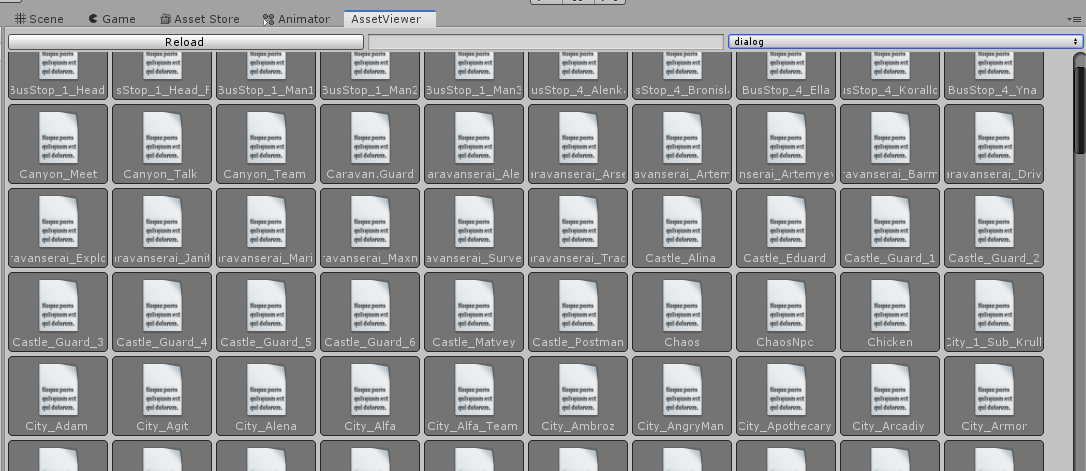Select the City_Armor dialog asset
The height and width of the screenshot is (471, 1086).
pos(994,396)
